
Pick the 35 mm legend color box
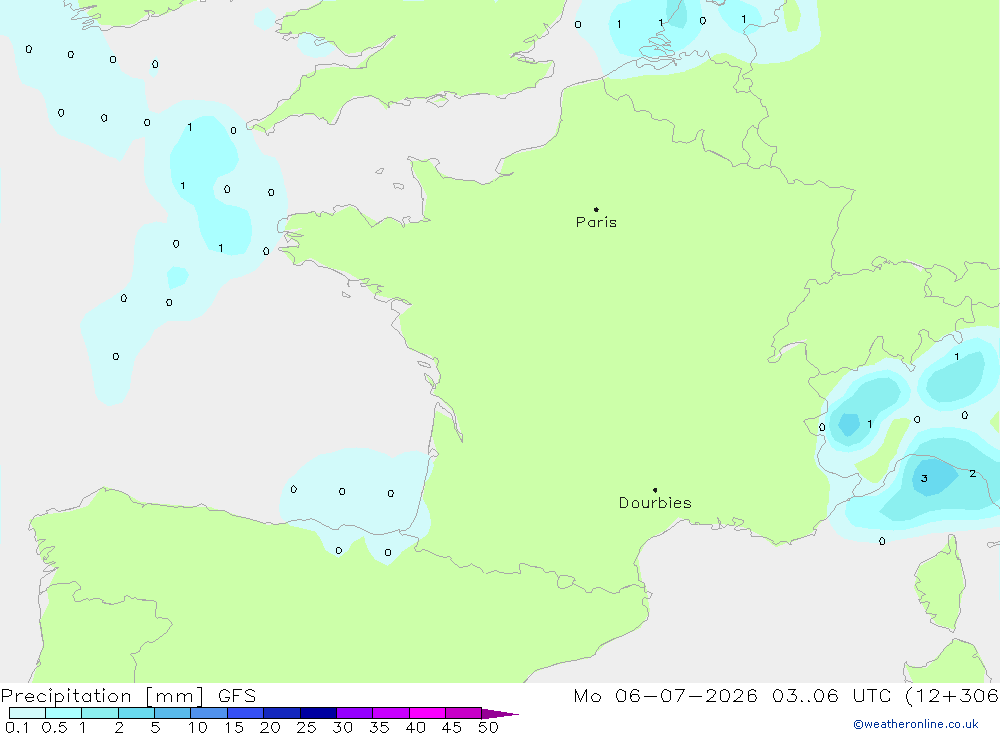(x=391, y=713)
